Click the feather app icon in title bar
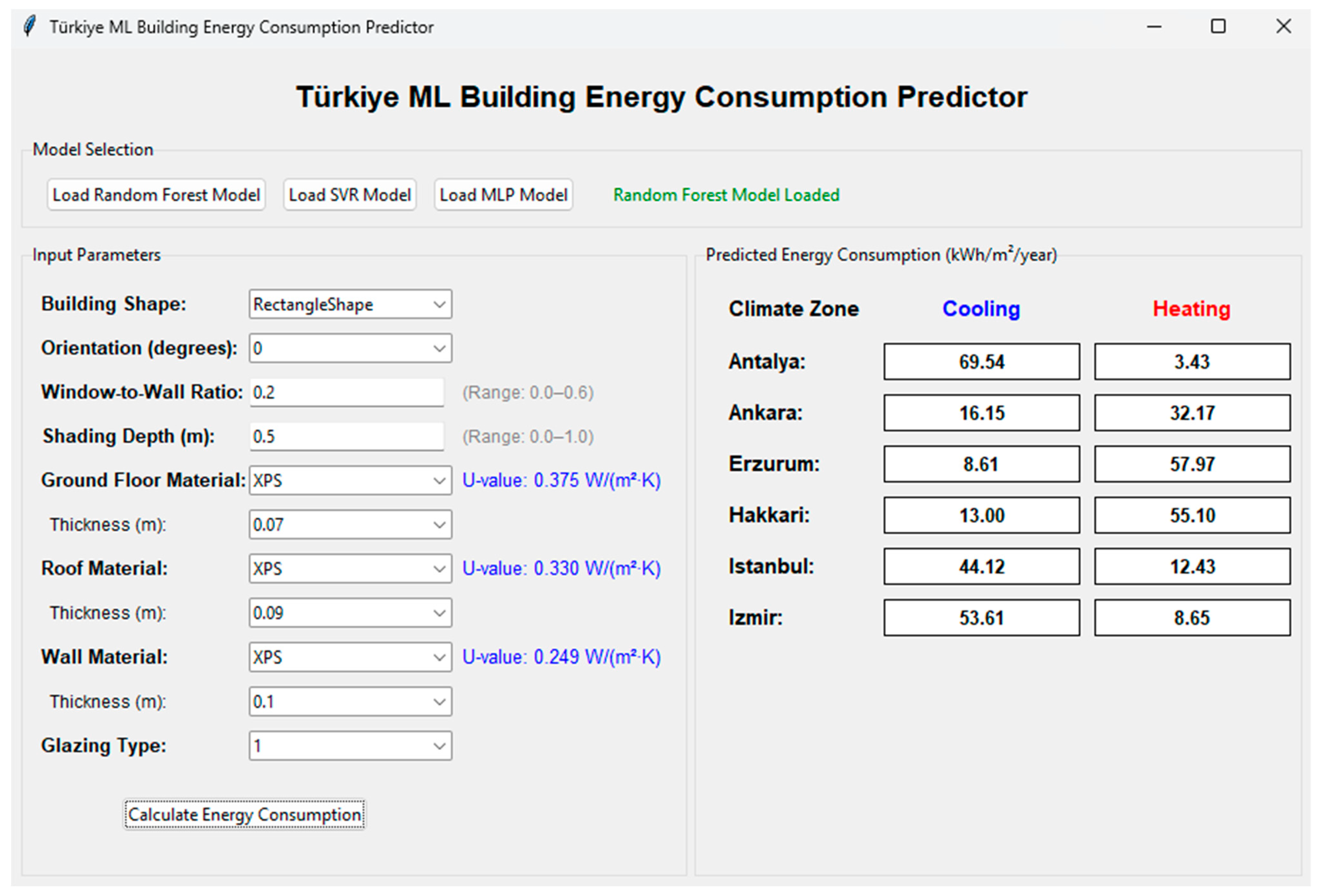 (x=30, y=26)
